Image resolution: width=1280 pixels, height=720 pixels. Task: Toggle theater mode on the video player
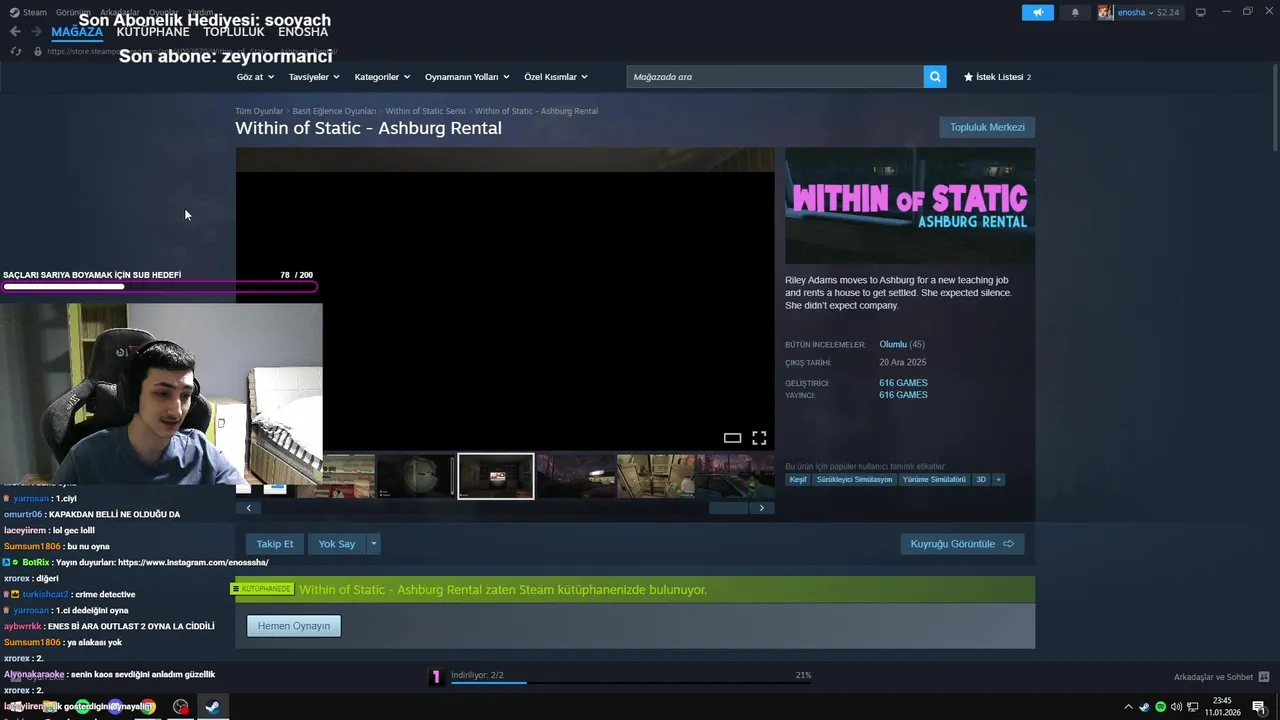[732, 438]
